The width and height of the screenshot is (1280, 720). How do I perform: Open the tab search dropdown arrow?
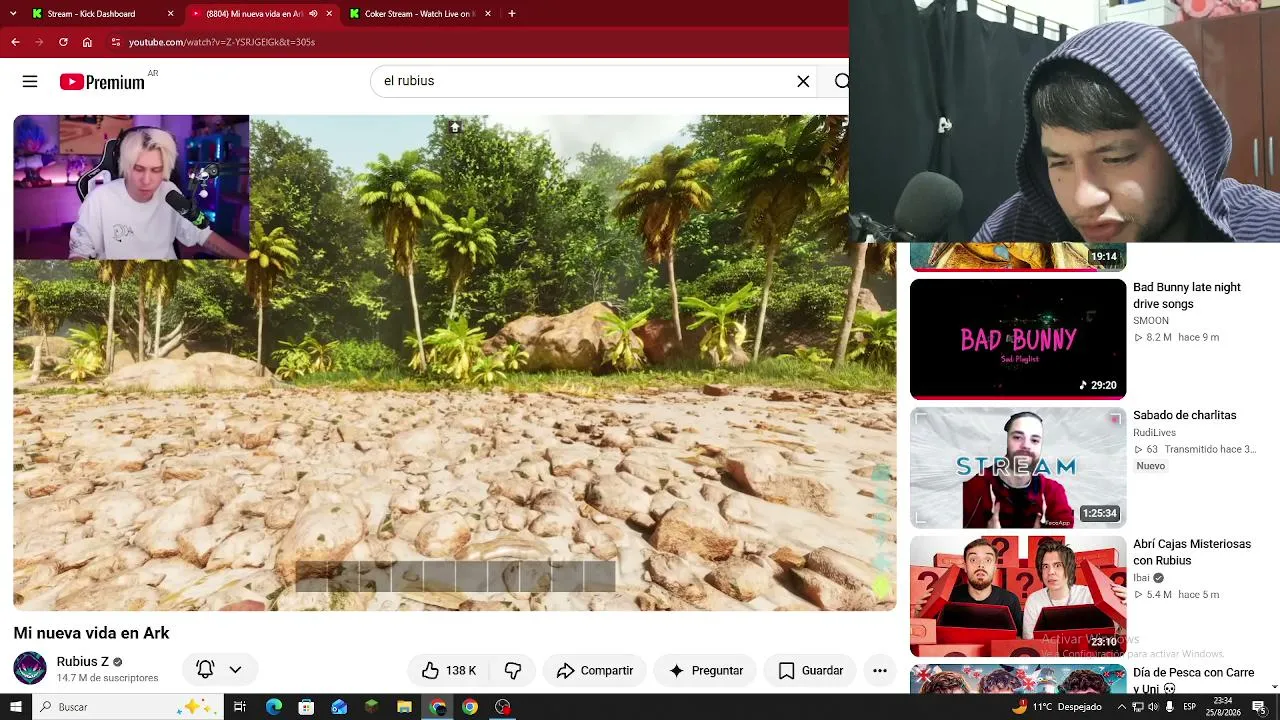[13, 14]
